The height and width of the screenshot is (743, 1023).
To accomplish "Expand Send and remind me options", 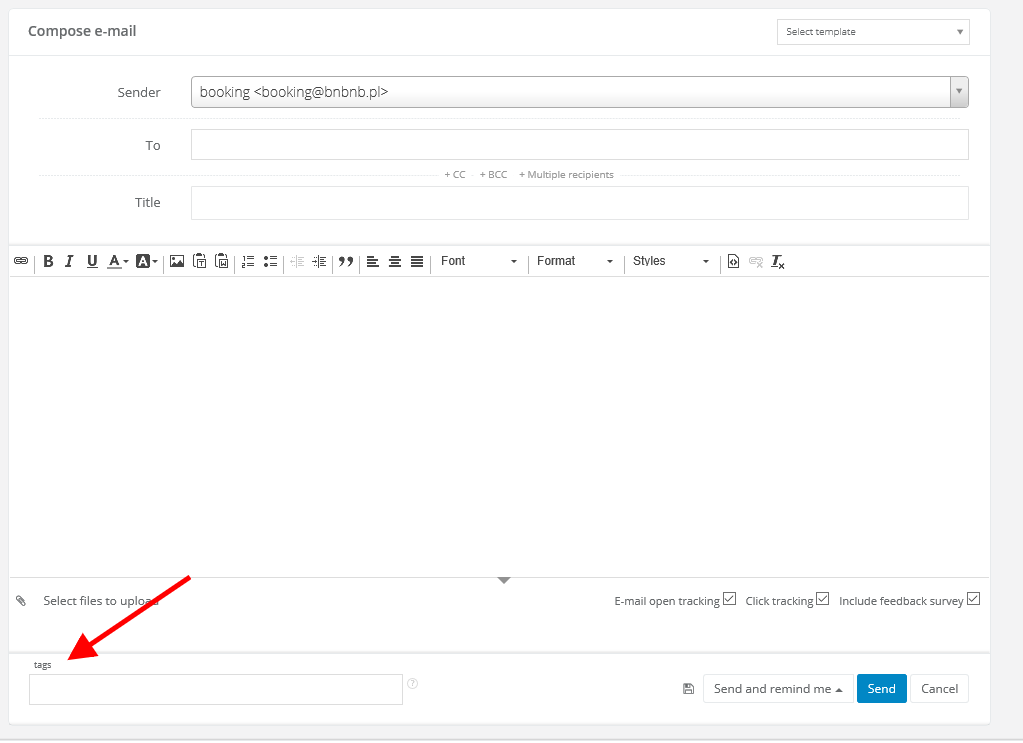I will pos(778,688).
